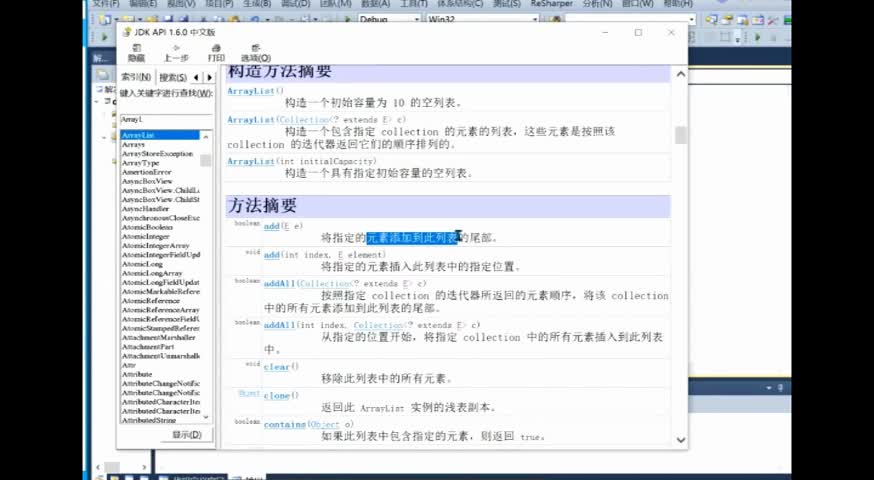Click the index list scroll-down arrow

click(x=206, y=417)
